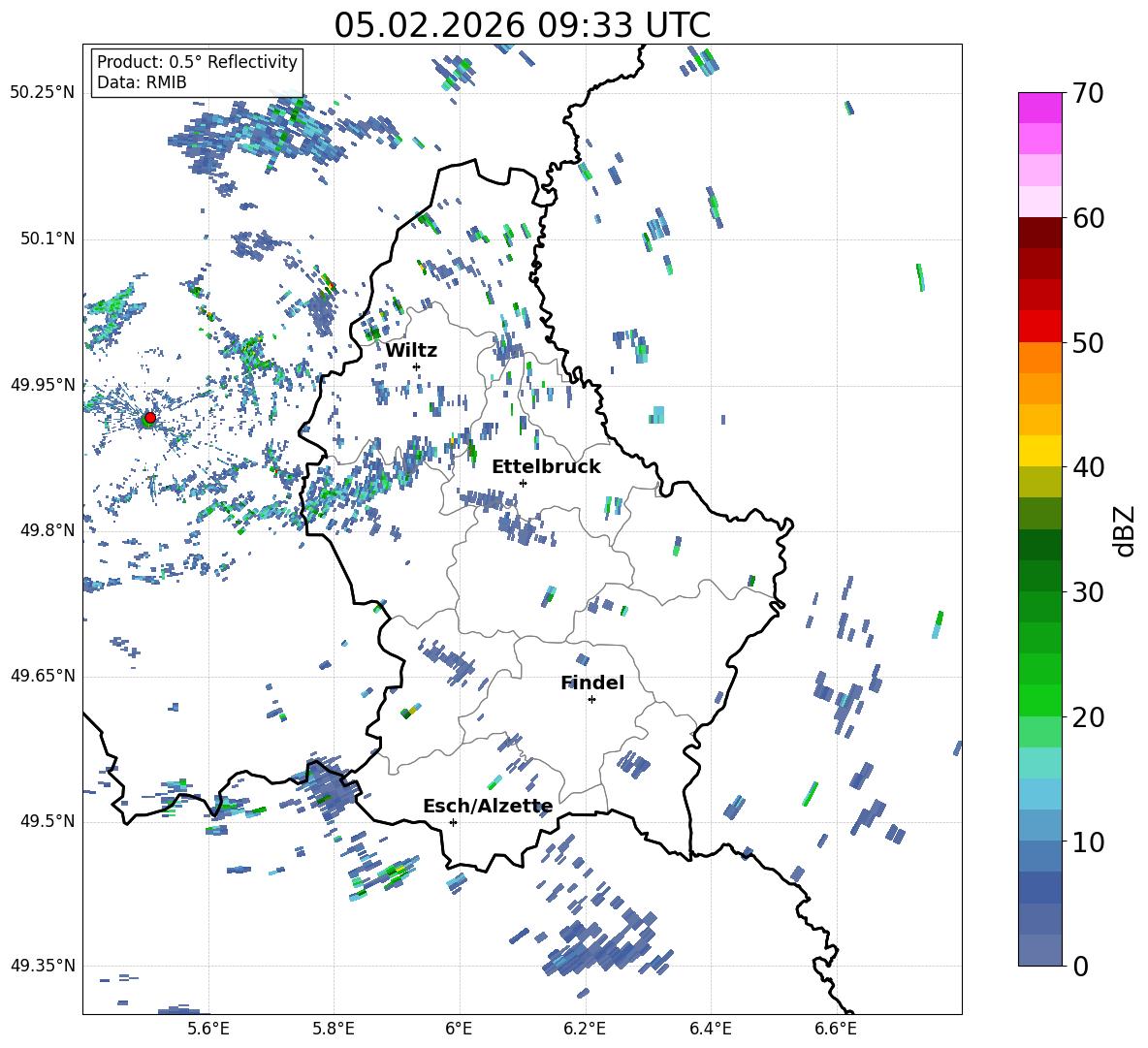Screen dimensions: 1148x1048
Task: Click the colorbar tick label 0
Action: [x=1081, y=966]
